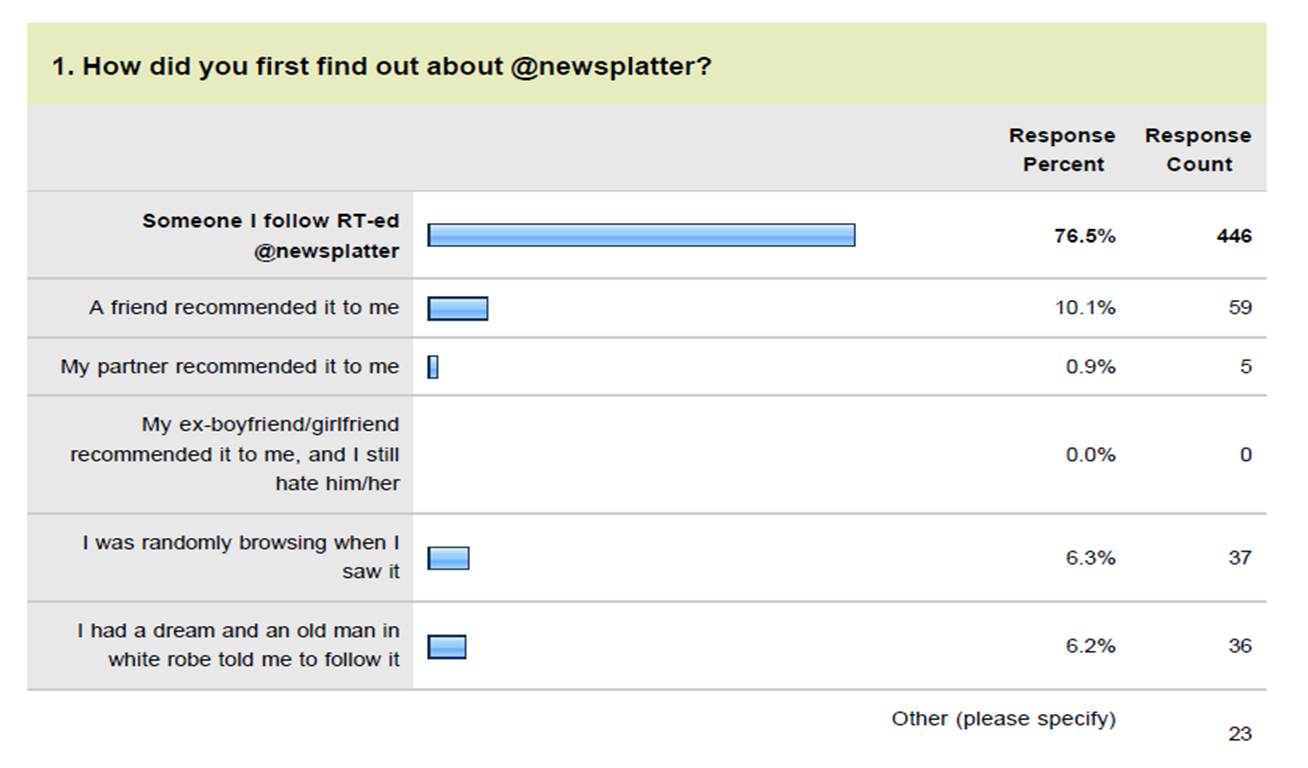Click the Response Count column header

pos(1197,150)
